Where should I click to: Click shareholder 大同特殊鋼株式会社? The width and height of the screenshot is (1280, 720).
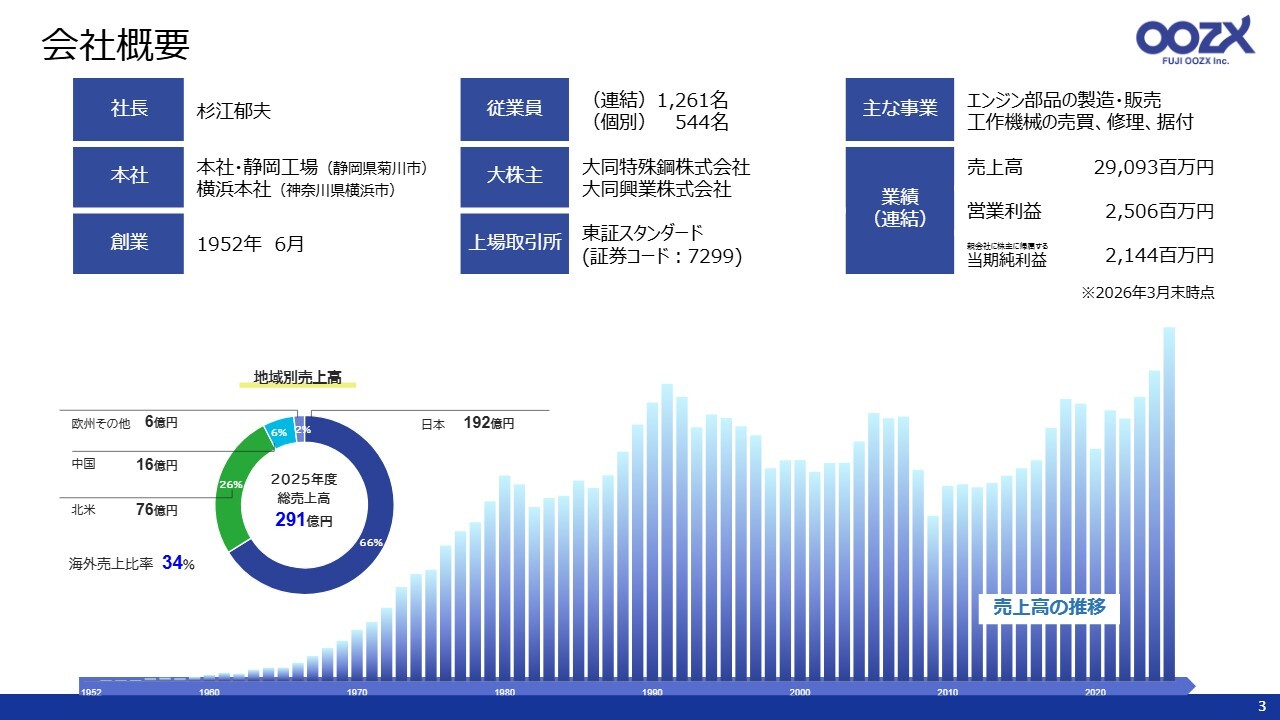tap(666, 167)
